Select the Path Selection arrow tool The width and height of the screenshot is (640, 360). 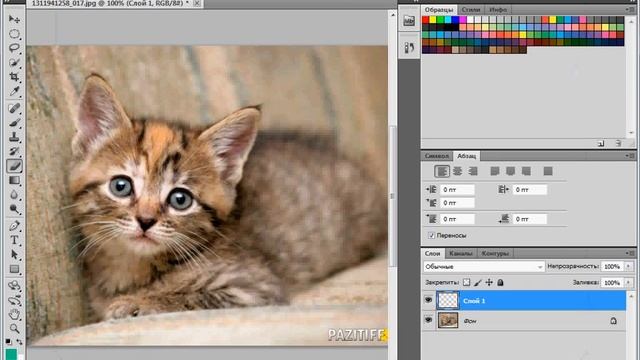[14, 255]
